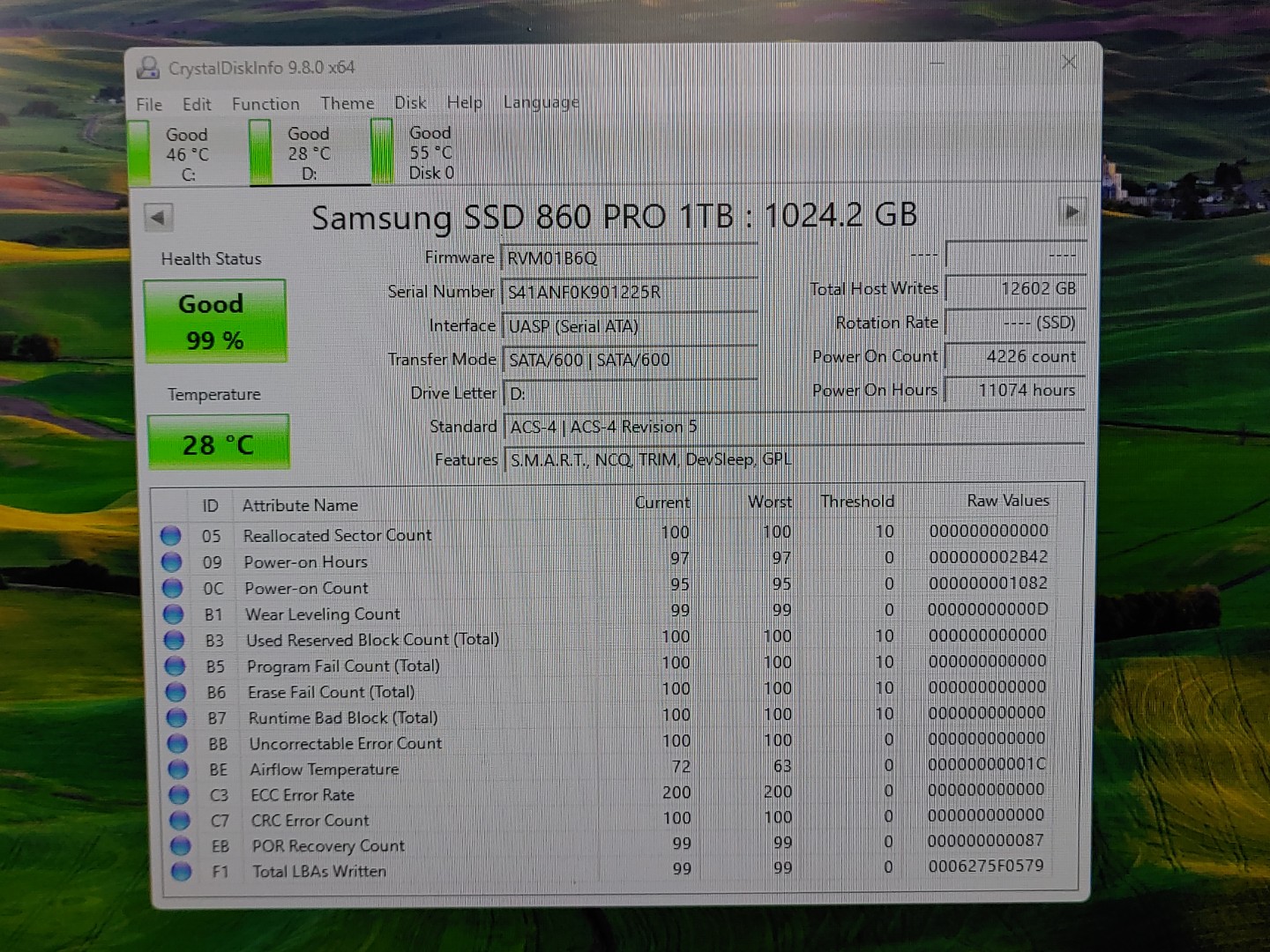Click the status circle for Uncorrectable Error Count
Image resolution: width=1270 pixels, height=952 pixels.
click(177, 743)
